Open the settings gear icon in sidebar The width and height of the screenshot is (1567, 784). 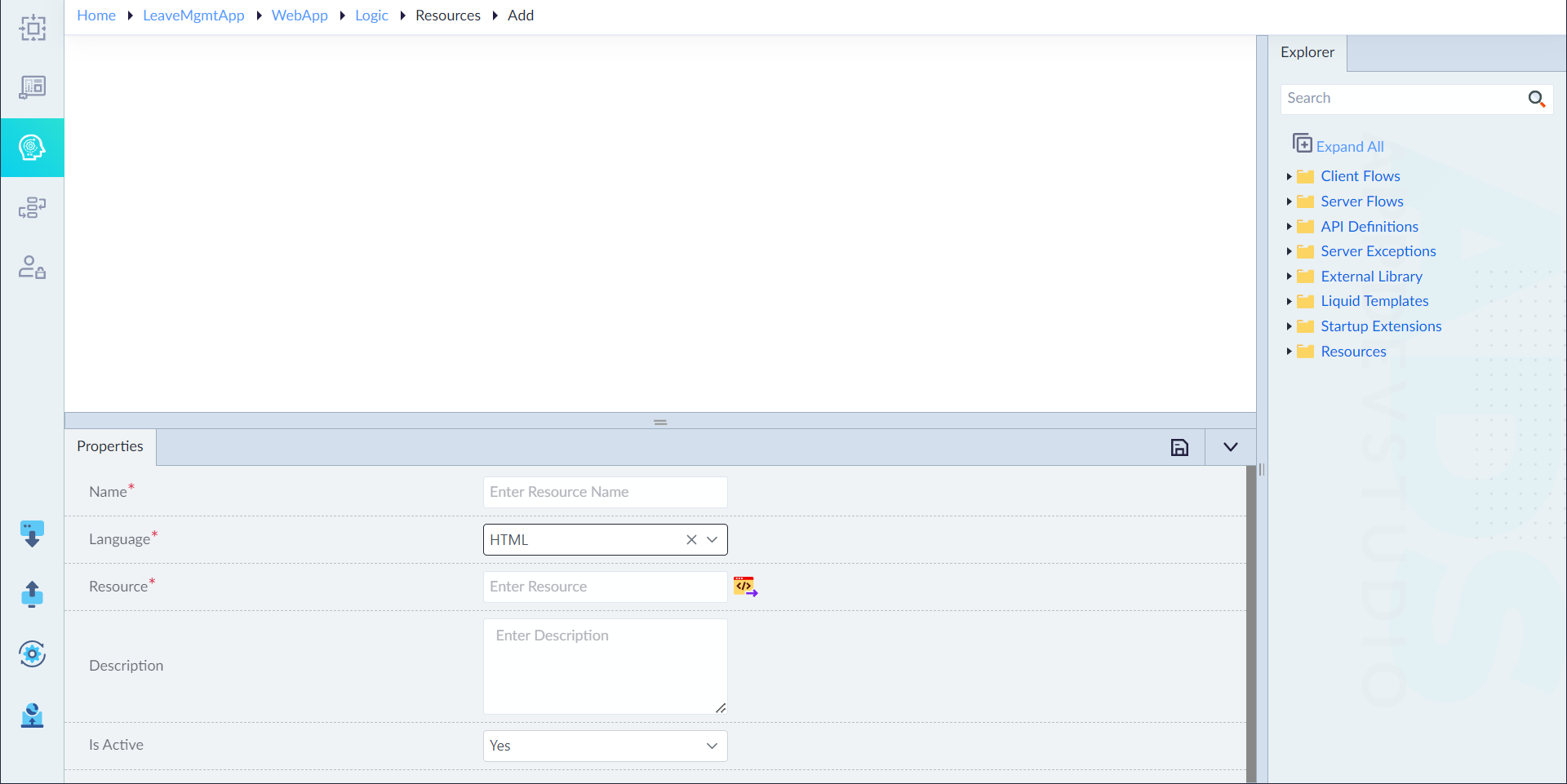pyautogui.click(x=32, y=653)
